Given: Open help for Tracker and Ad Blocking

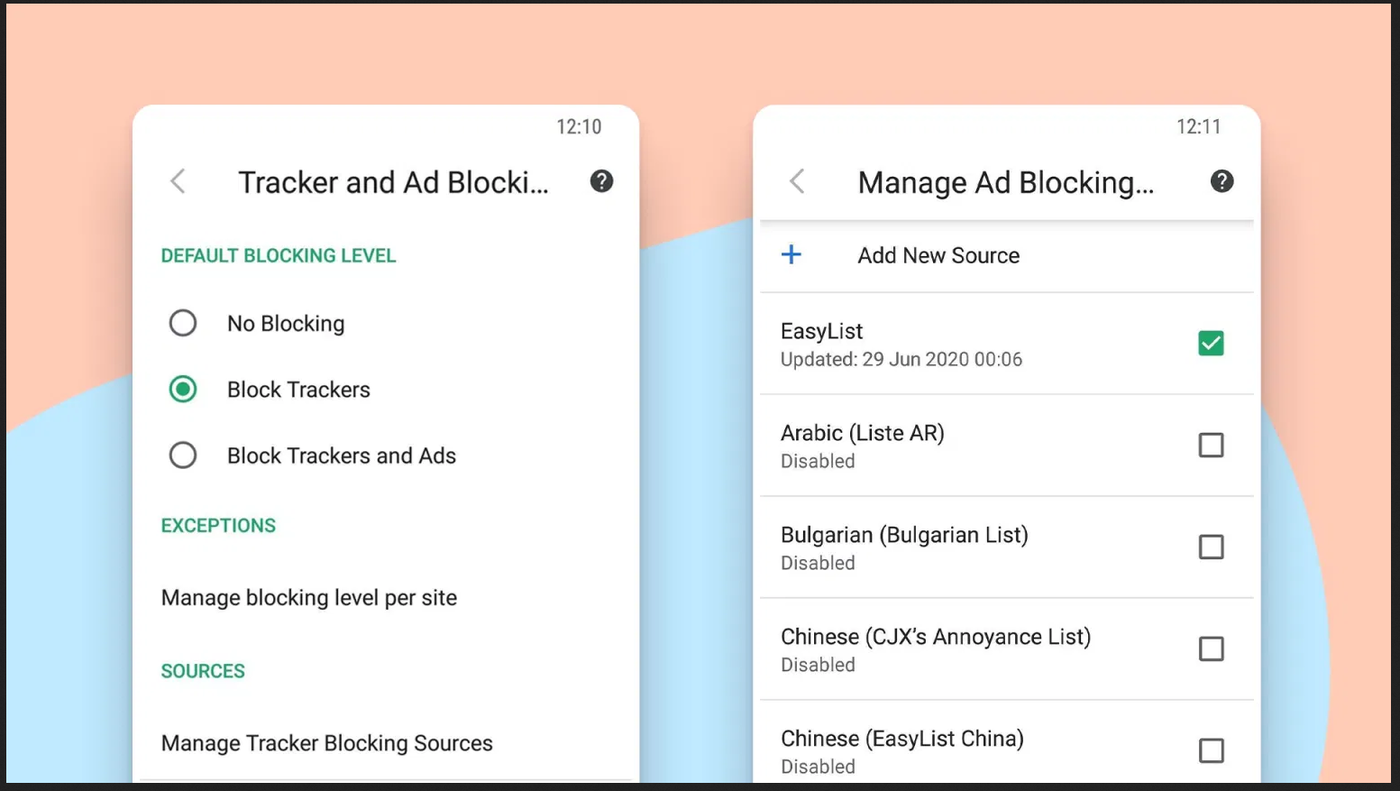Looking at the screenshot, I should (601, 181).
